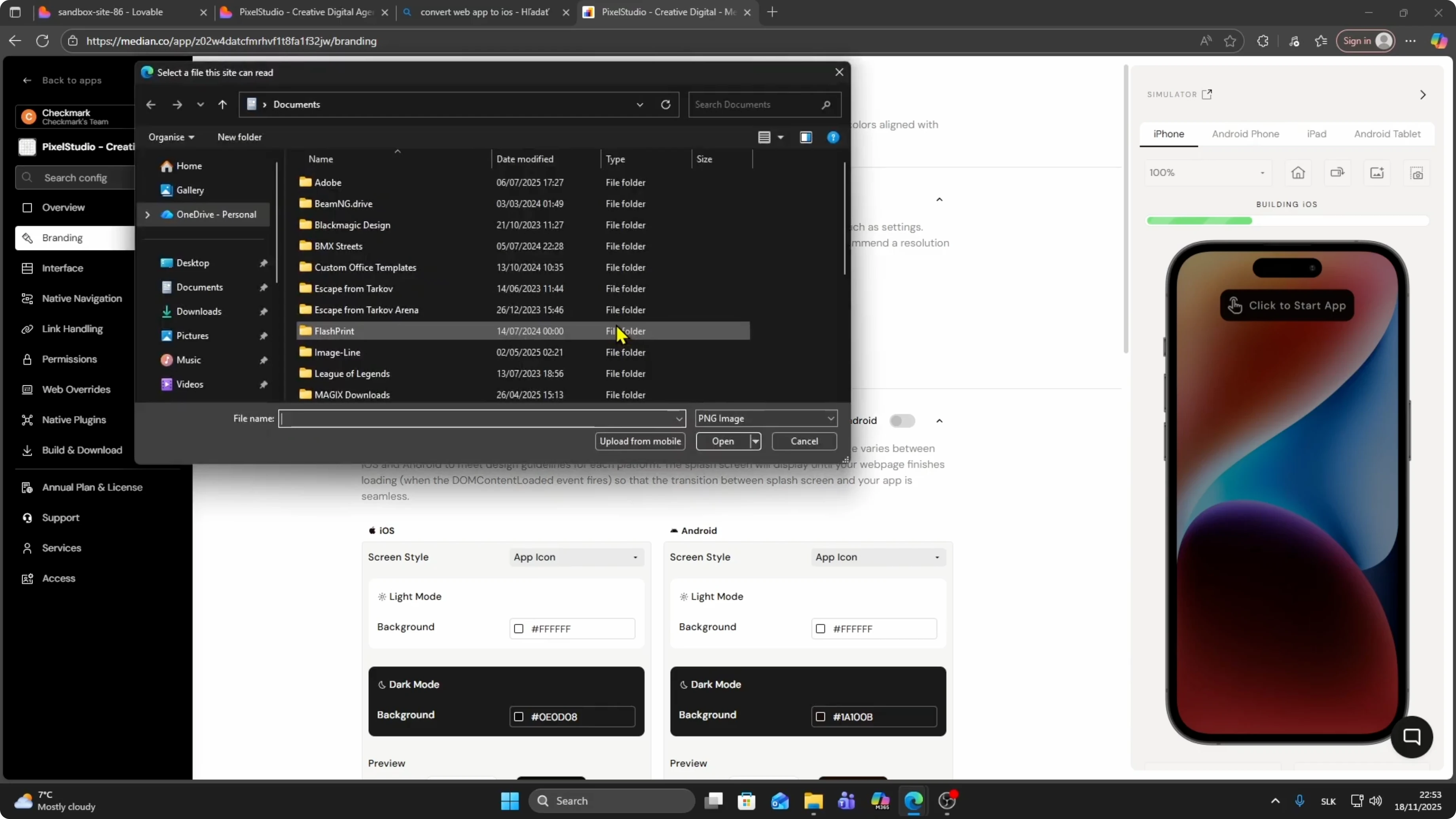
Task: Open the Interface sidebar section
Action: pyautogui.click(x=62, y=269)
